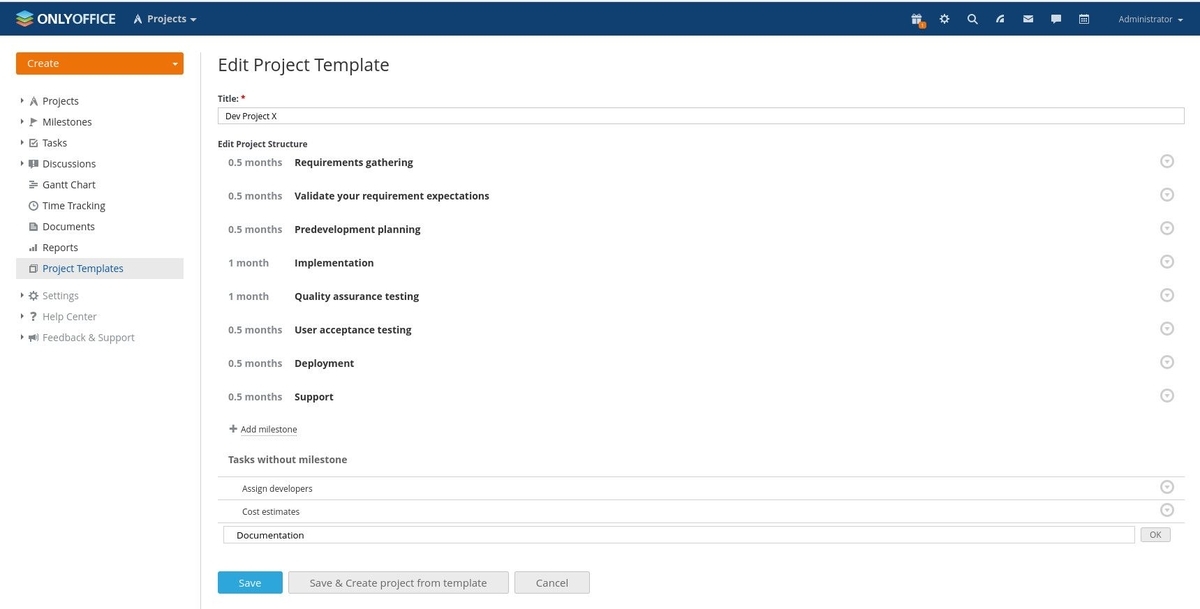Open the settings gear in the top bar
Viewport: 1200px width, 609px height.
944,18
